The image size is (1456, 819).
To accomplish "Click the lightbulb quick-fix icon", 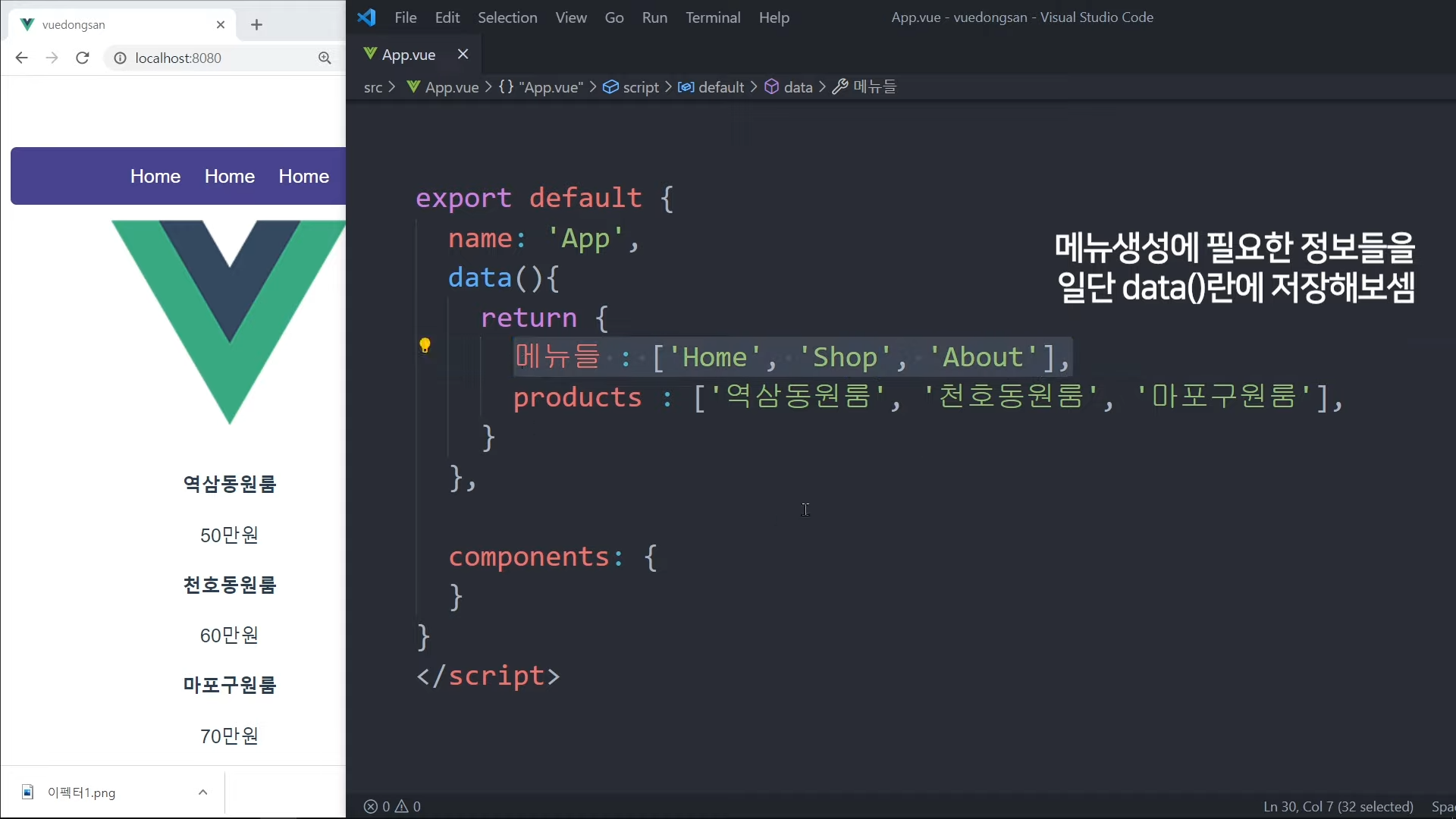I will point(425,346).
